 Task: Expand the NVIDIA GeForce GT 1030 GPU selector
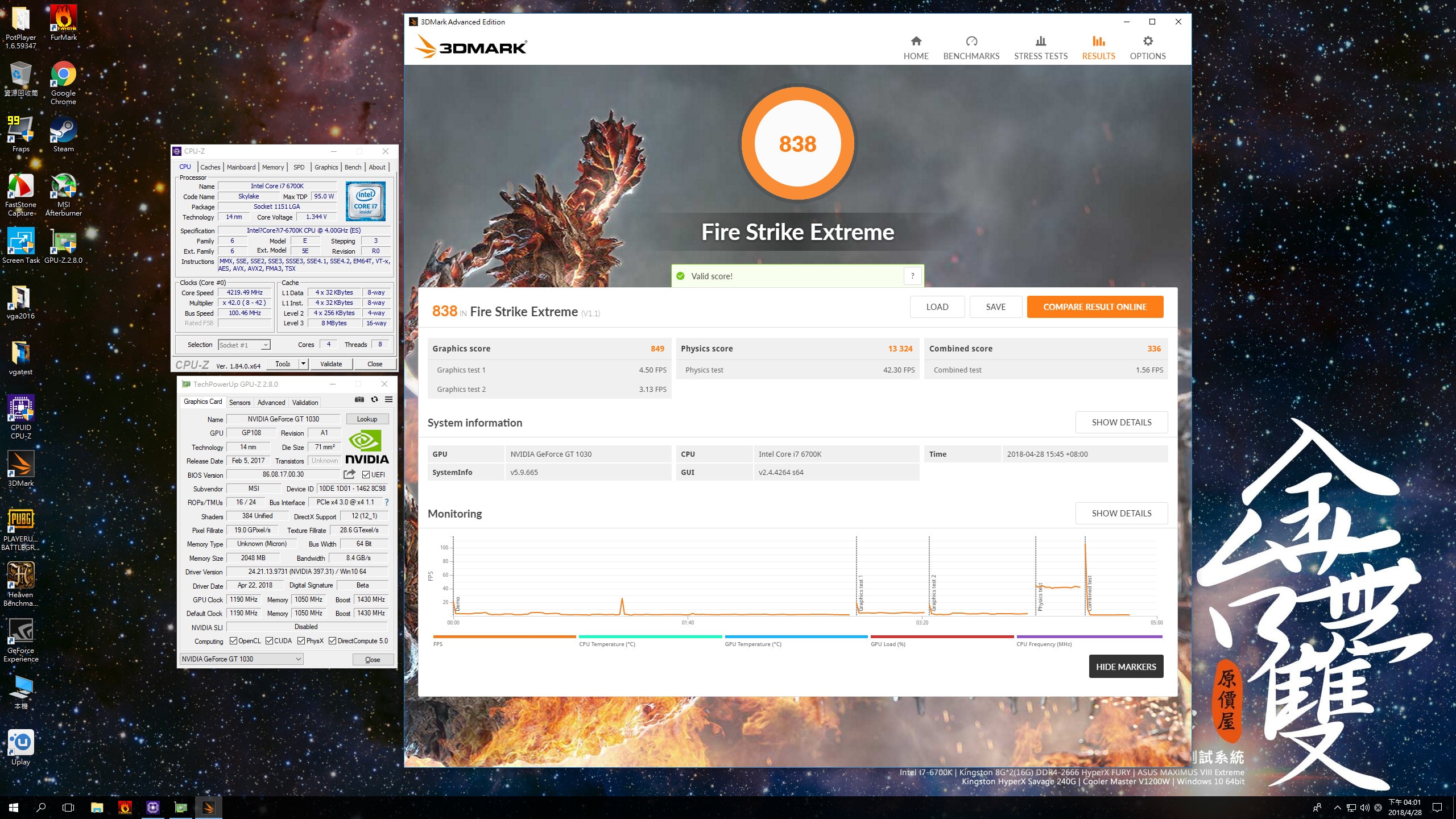(241, 659)
